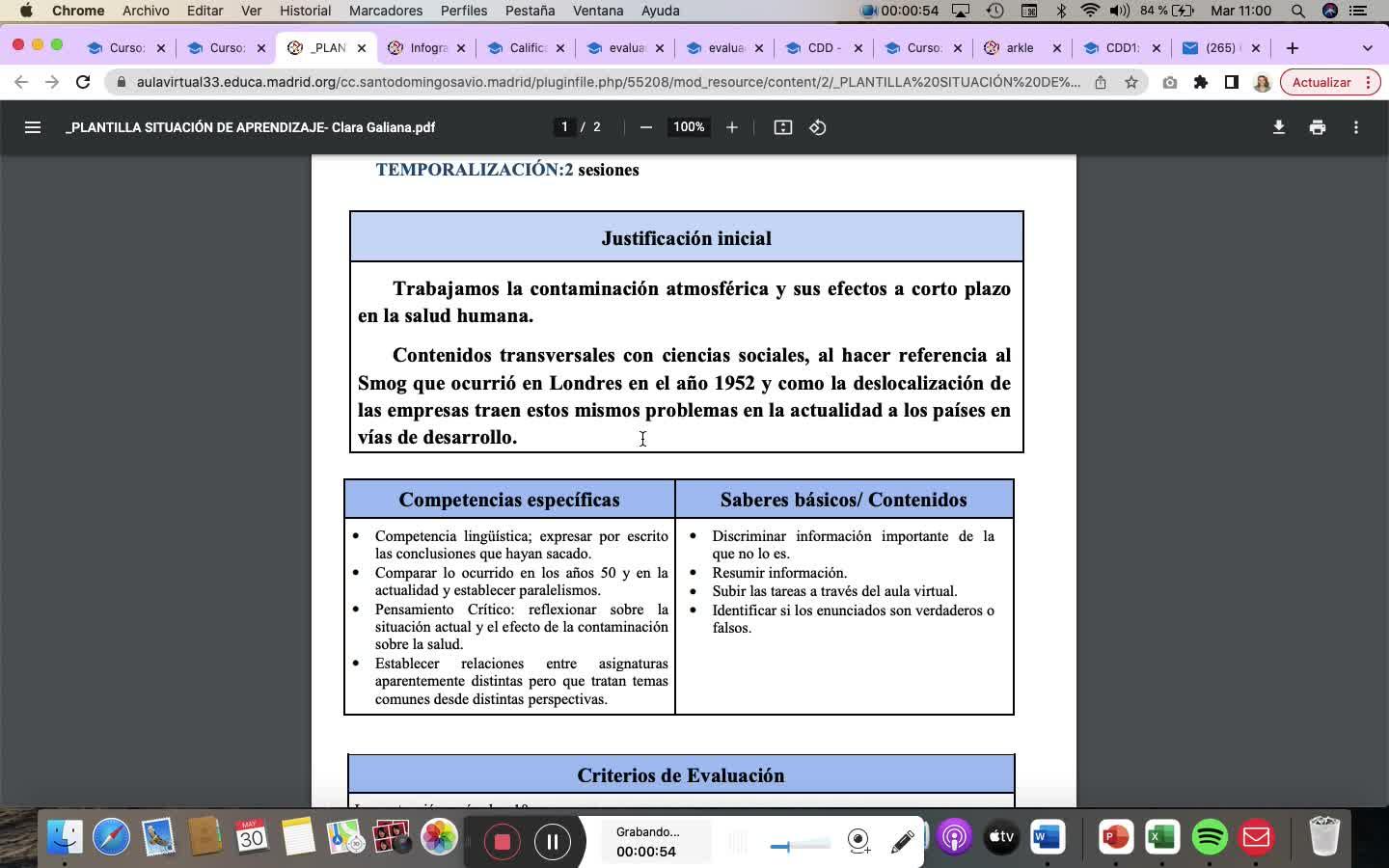Click the address bar URL
The width and height of the screenshot is (1389, 868).
click(608, 82)
